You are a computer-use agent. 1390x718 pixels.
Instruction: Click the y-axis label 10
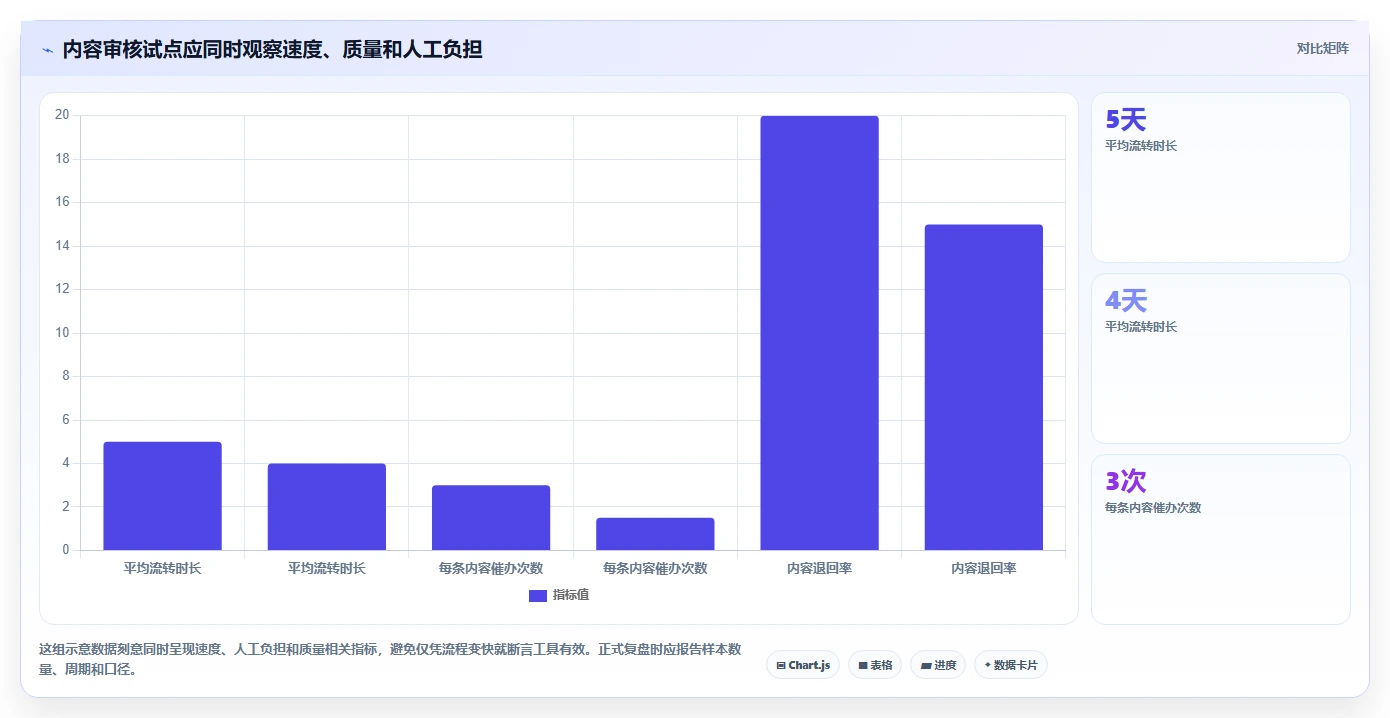point(62,333)
